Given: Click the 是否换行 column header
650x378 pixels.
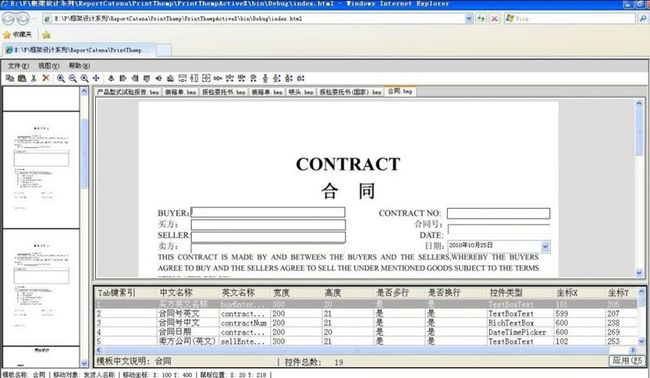Looking at the screenshot, I should pos(456,293).
